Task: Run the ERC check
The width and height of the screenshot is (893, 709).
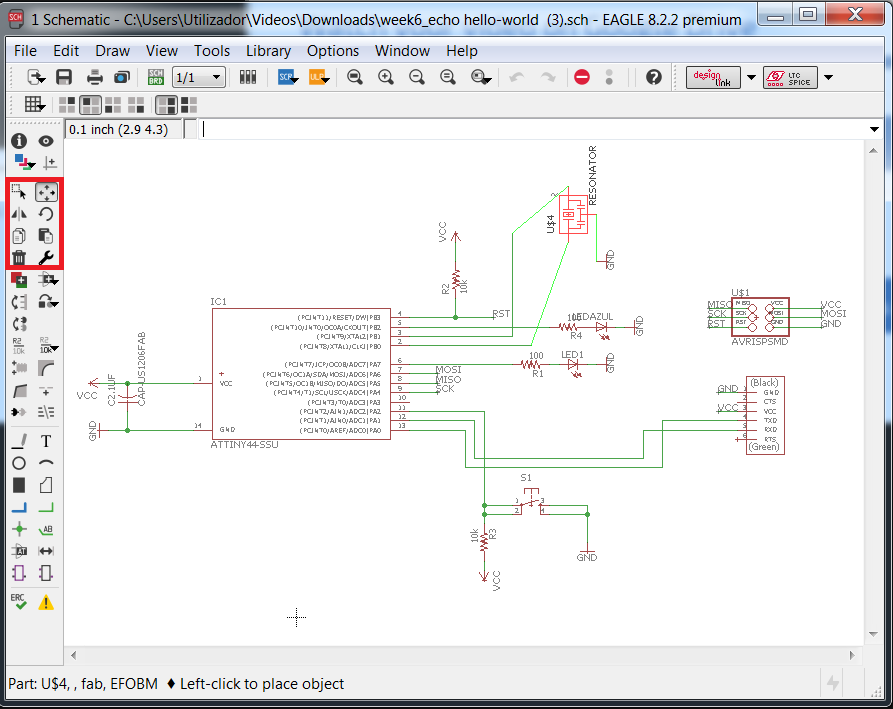Action: point(19,602)
